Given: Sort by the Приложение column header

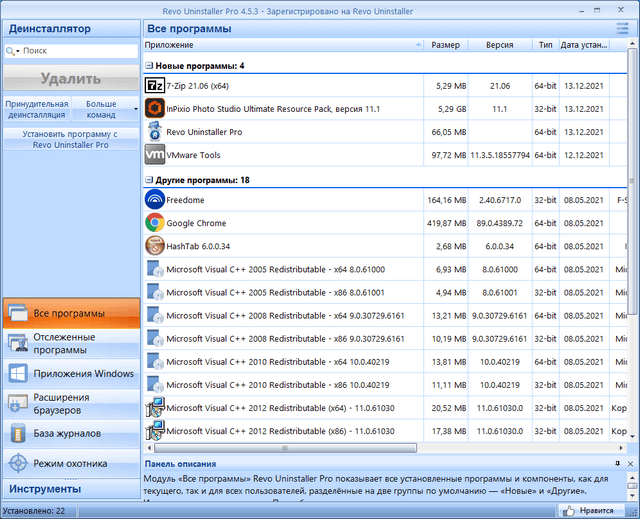Looking at the screenshot, I should [284, 45].
